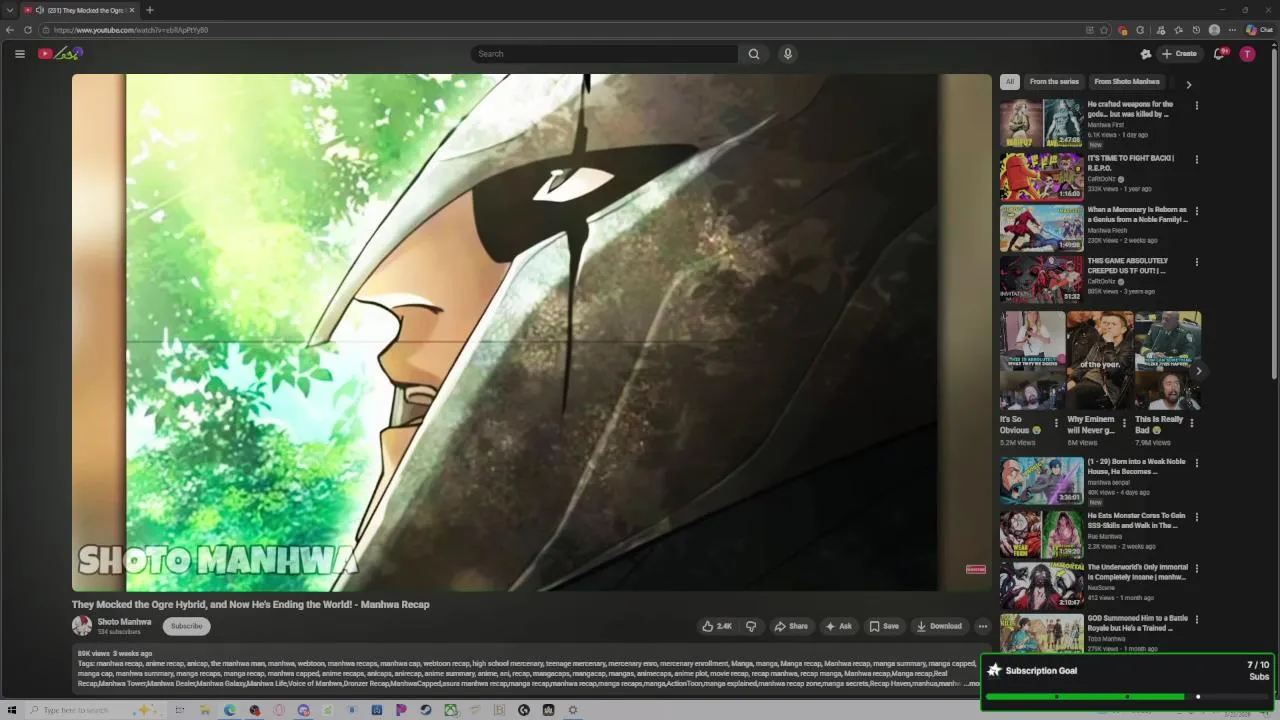1280x720 pixels.
Task: Start voice search with microphone icon
Action: tap(788, 54)
